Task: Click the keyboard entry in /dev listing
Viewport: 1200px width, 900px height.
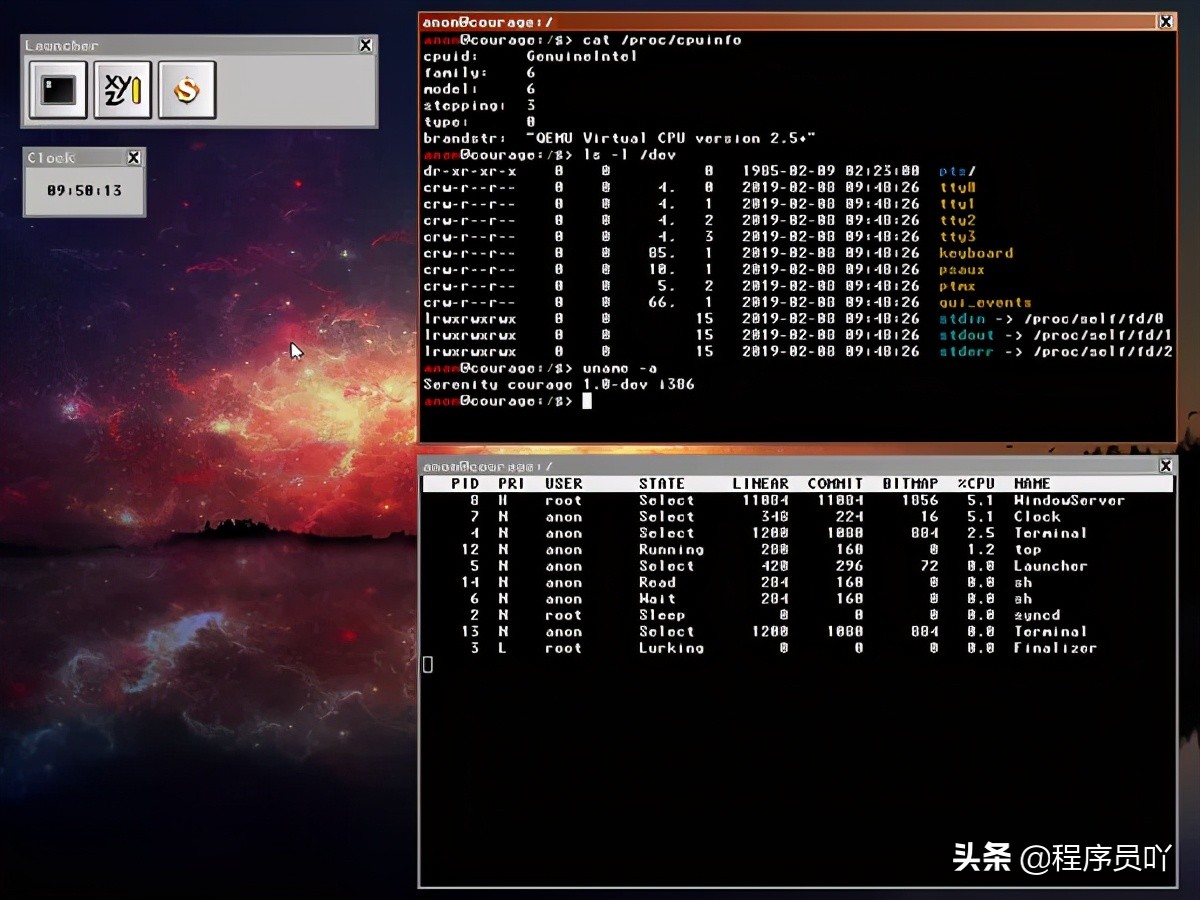Action: (976, 253)
